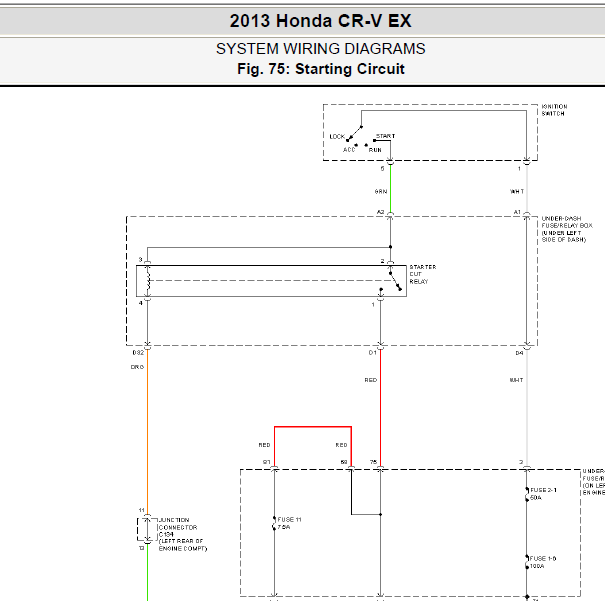The image size is (605, 601).
Task: Click the junction connector C134 symbol box
Action: coord(147,530)
